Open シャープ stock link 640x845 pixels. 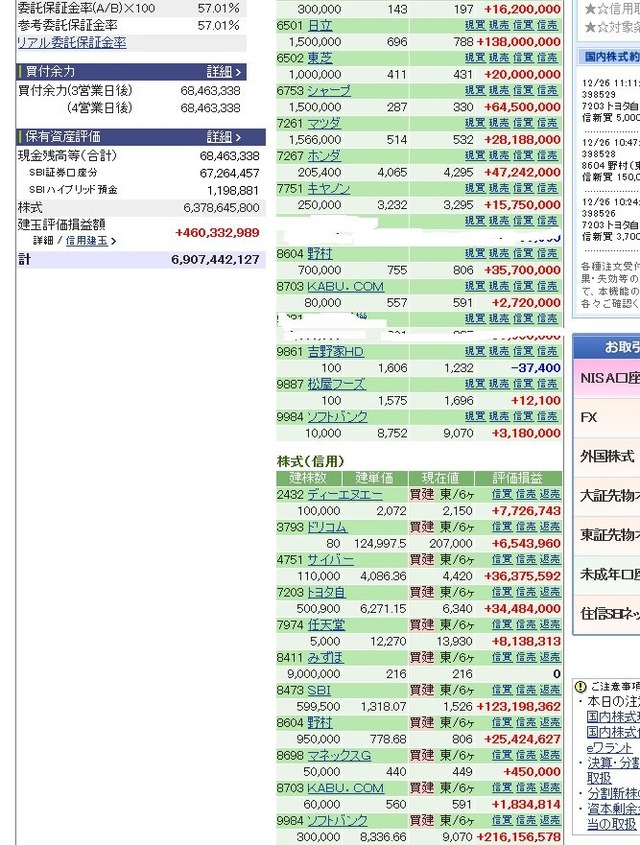[x=329, y=91]
